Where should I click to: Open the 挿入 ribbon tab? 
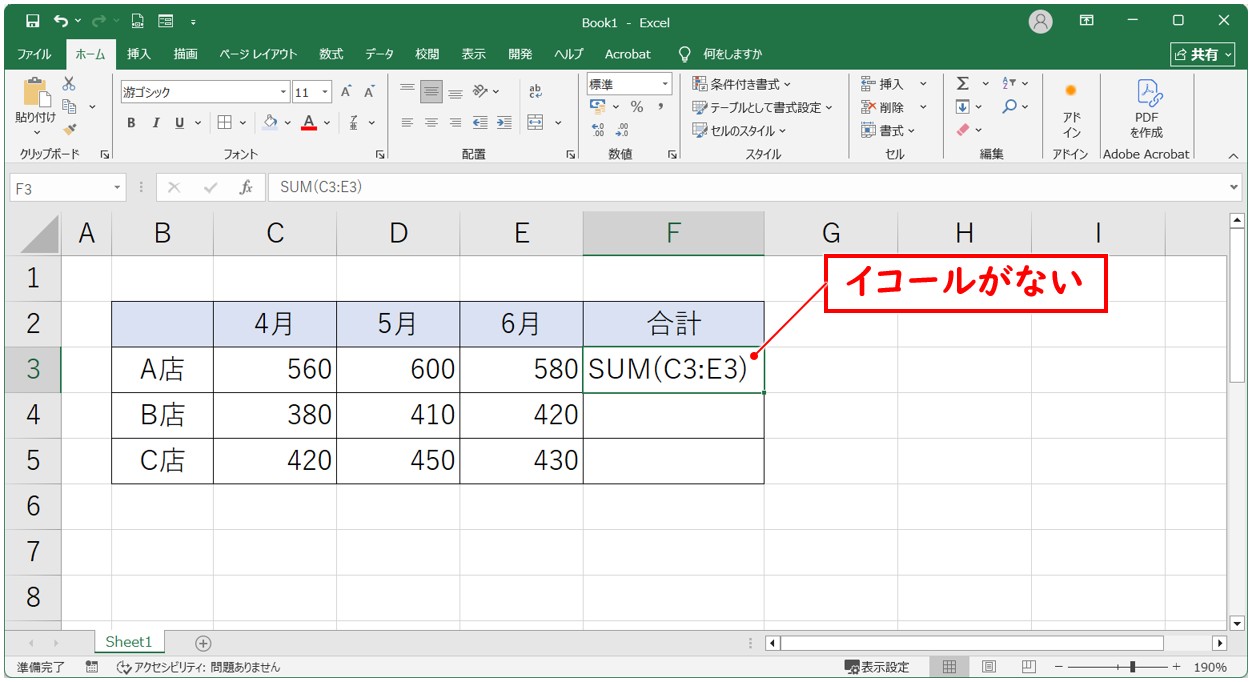(139, 54)
